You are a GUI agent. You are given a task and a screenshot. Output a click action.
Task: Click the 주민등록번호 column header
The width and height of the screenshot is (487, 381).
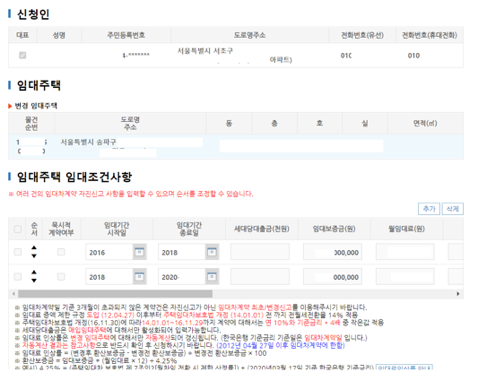tap(126, 35)
